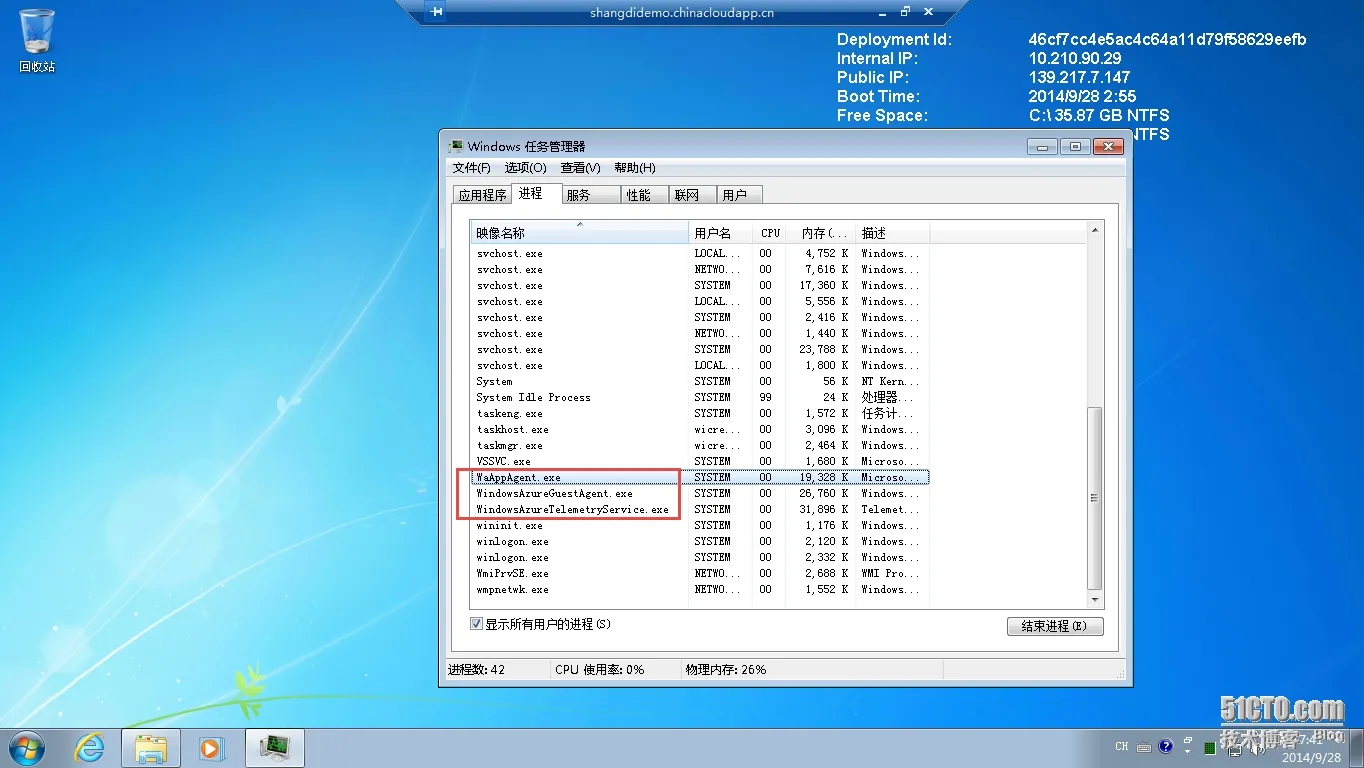1364x768 pixels.
Task: Click the 物理内存: 26% status entry
Action: [x=726, y=669]
